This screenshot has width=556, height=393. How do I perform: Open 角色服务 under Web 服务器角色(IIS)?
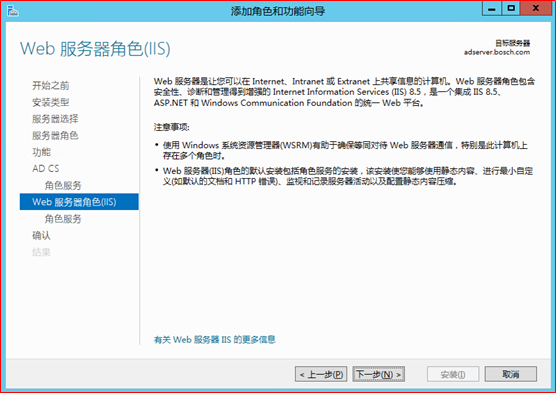coord(63,219)
